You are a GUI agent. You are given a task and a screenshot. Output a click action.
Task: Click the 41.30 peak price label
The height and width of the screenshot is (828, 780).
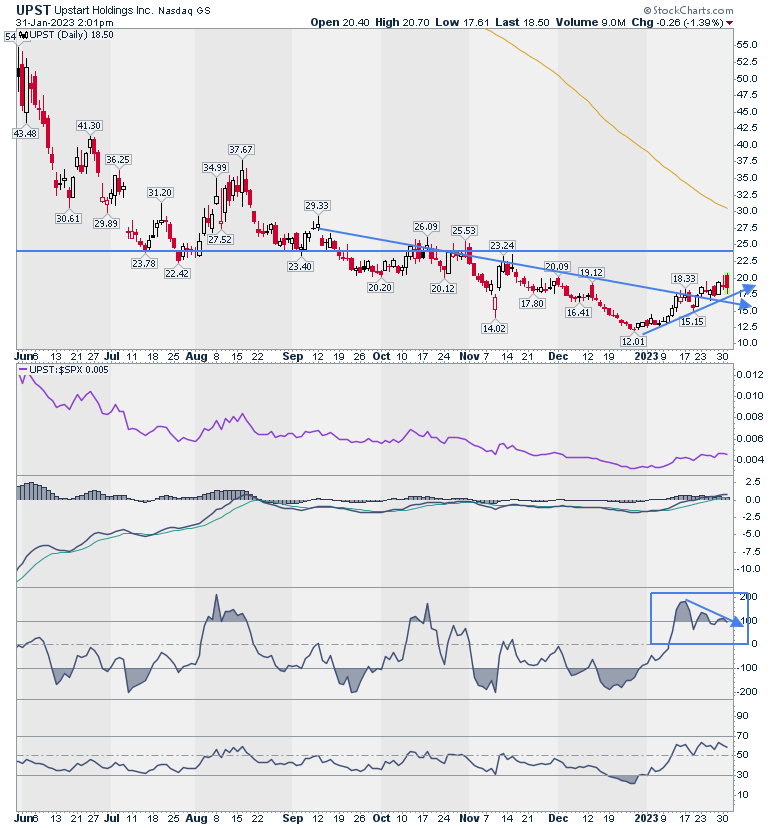click(89, 126)
